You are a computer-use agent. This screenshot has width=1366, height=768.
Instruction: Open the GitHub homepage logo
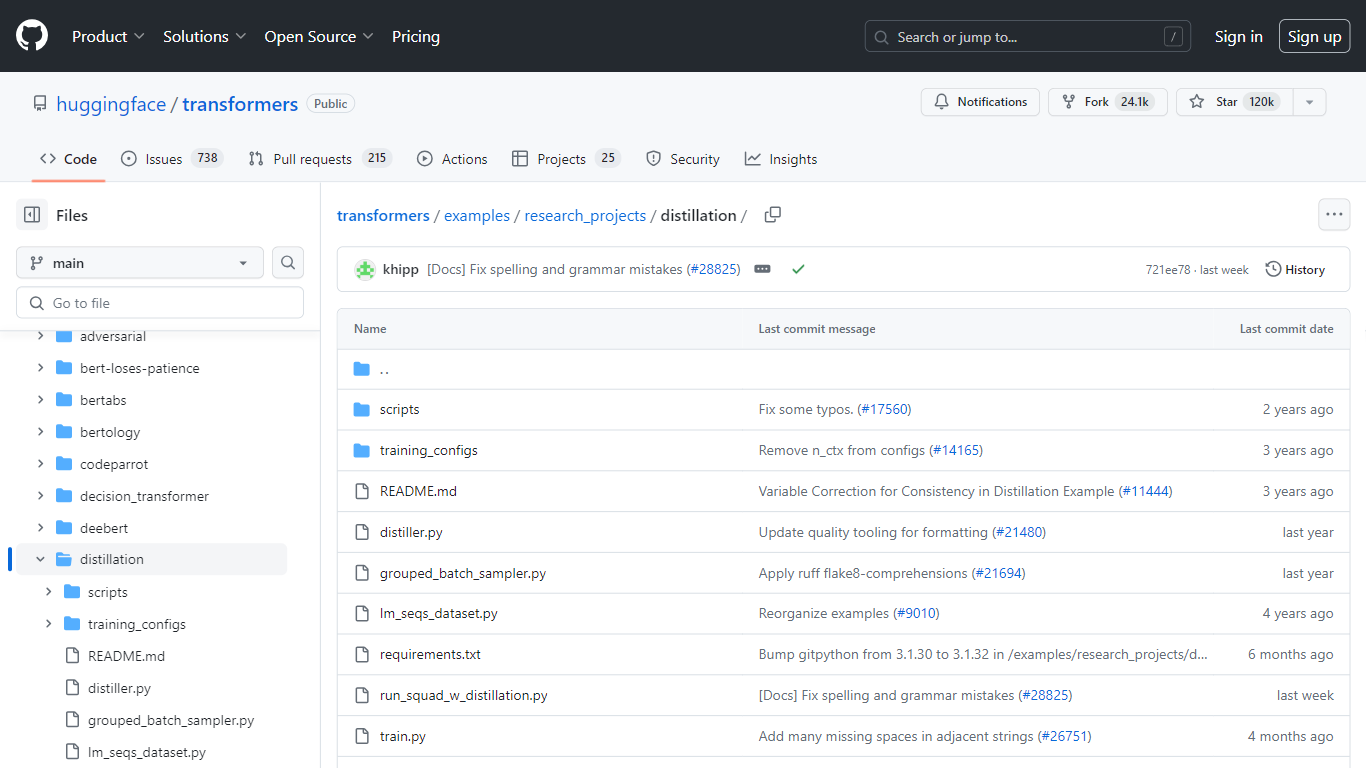pyautogui.click(x=32, y=36)
